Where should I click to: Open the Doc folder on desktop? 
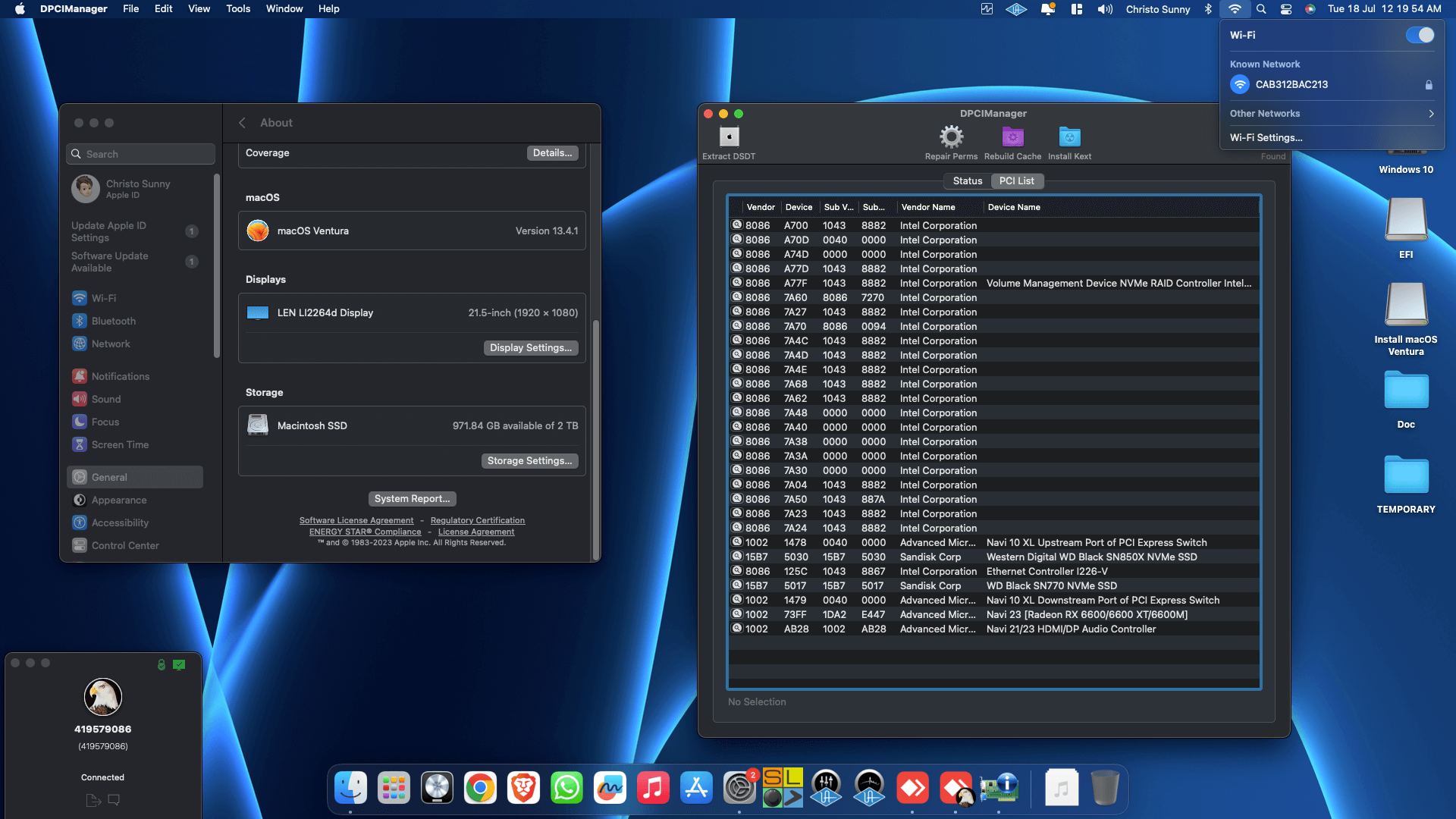click(1406, 399)
